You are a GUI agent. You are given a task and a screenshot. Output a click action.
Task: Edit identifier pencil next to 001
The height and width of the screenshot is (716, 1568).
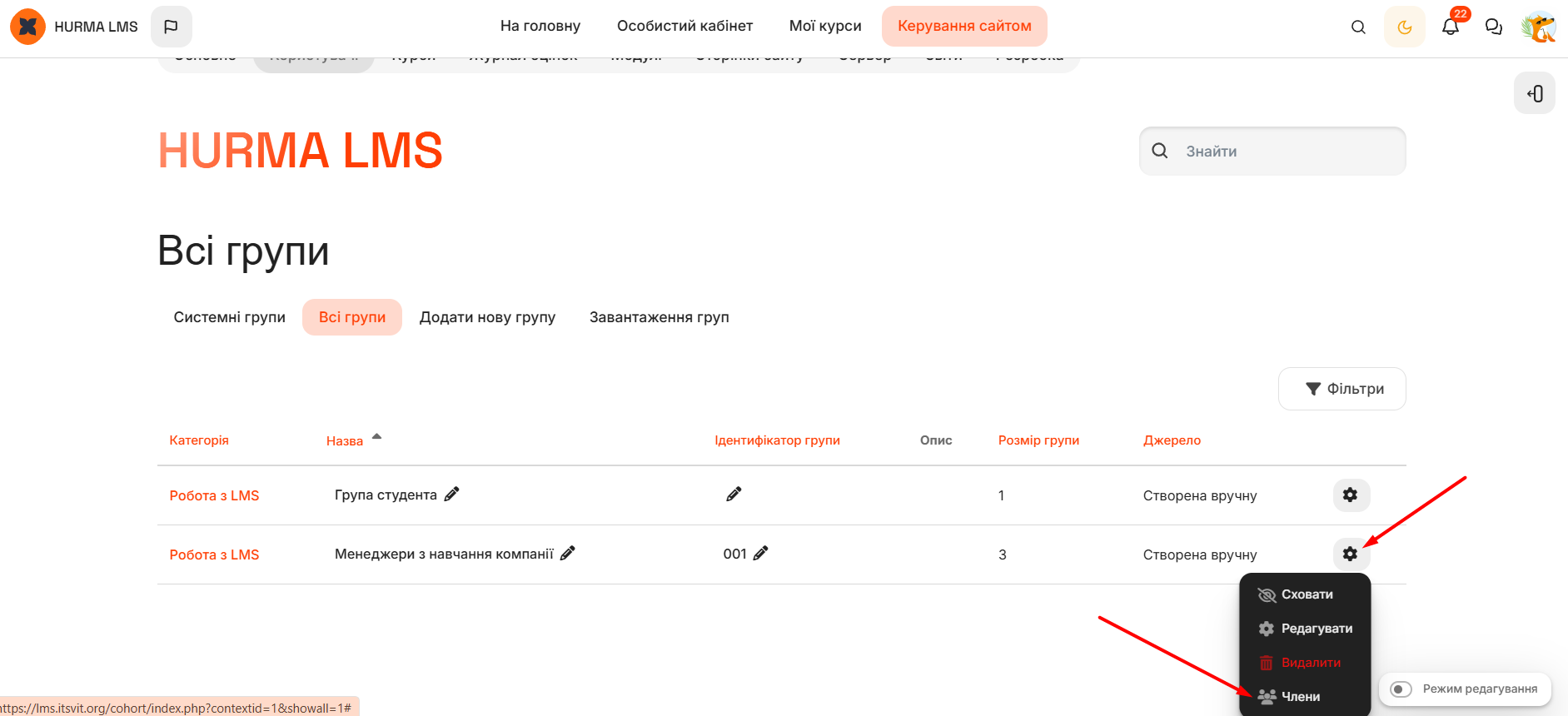761,554
